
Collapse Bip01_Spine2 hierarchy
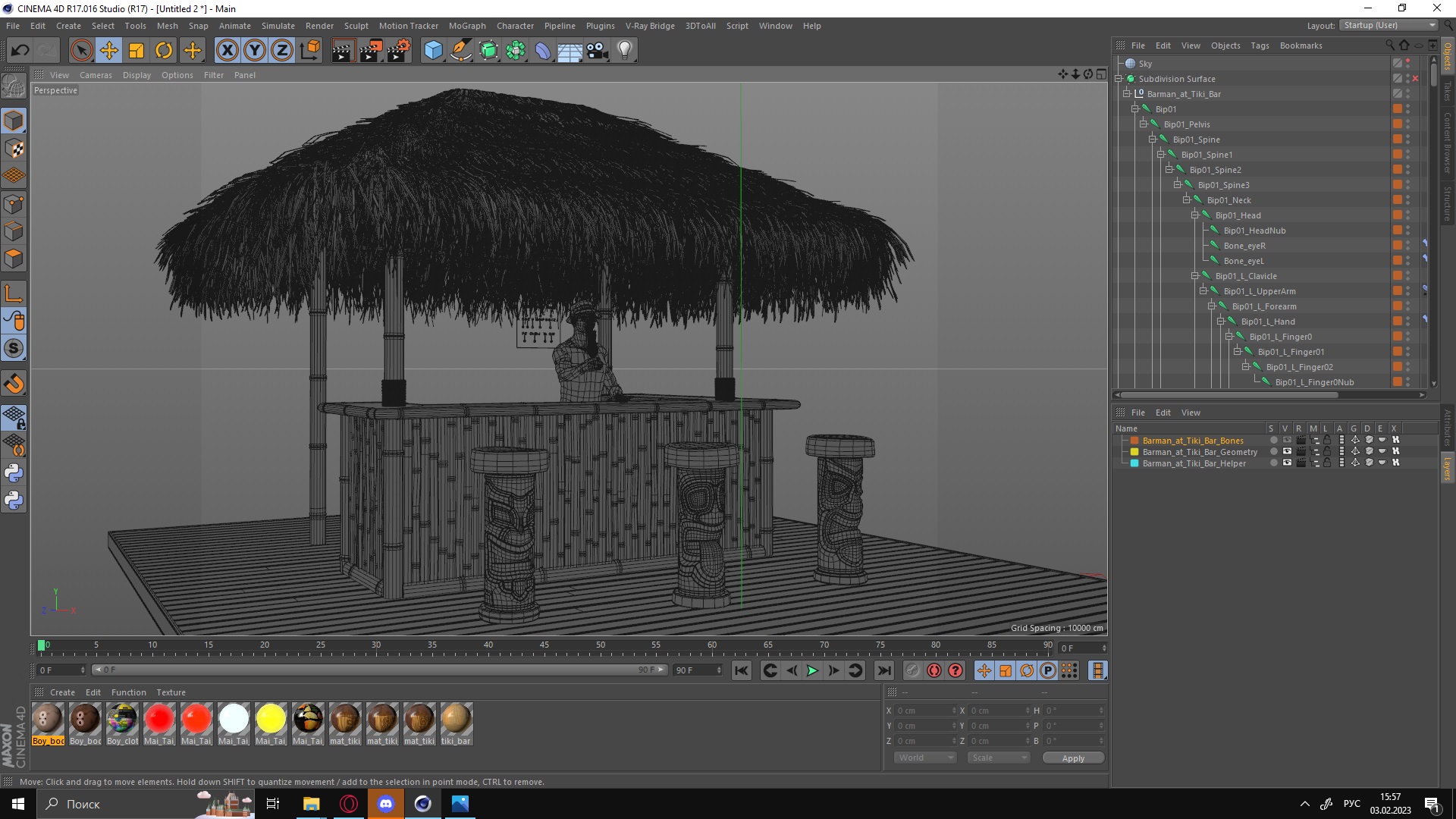tap(1169, 170)
